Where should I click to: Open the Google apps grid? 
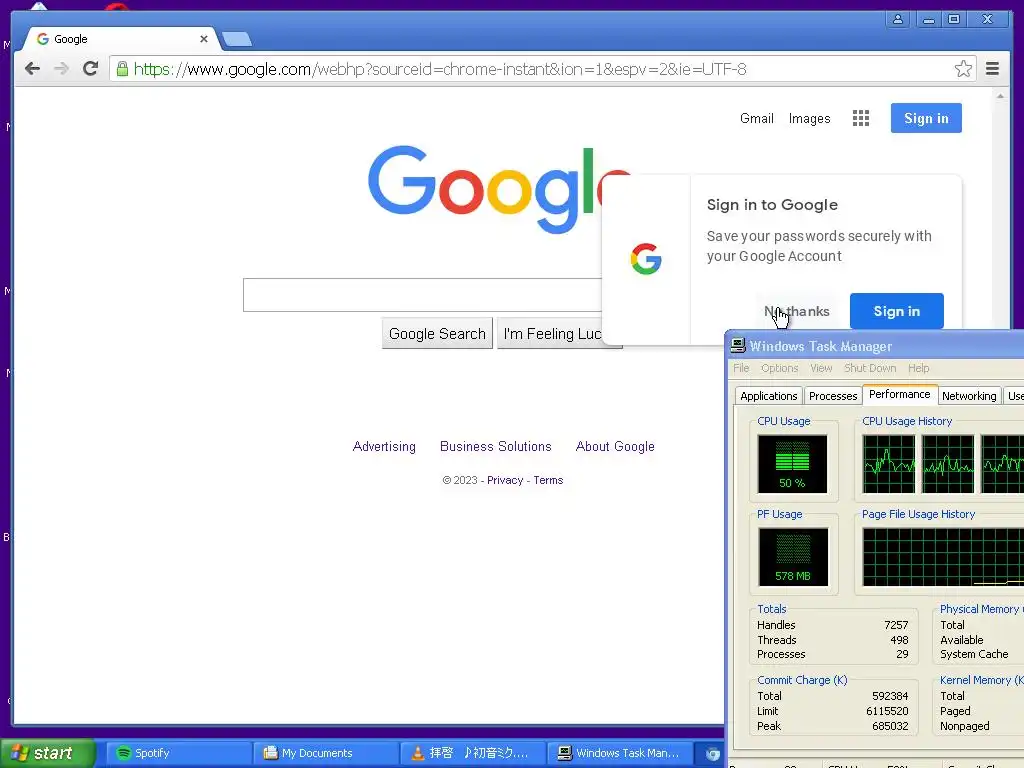(x=861, y=118)
